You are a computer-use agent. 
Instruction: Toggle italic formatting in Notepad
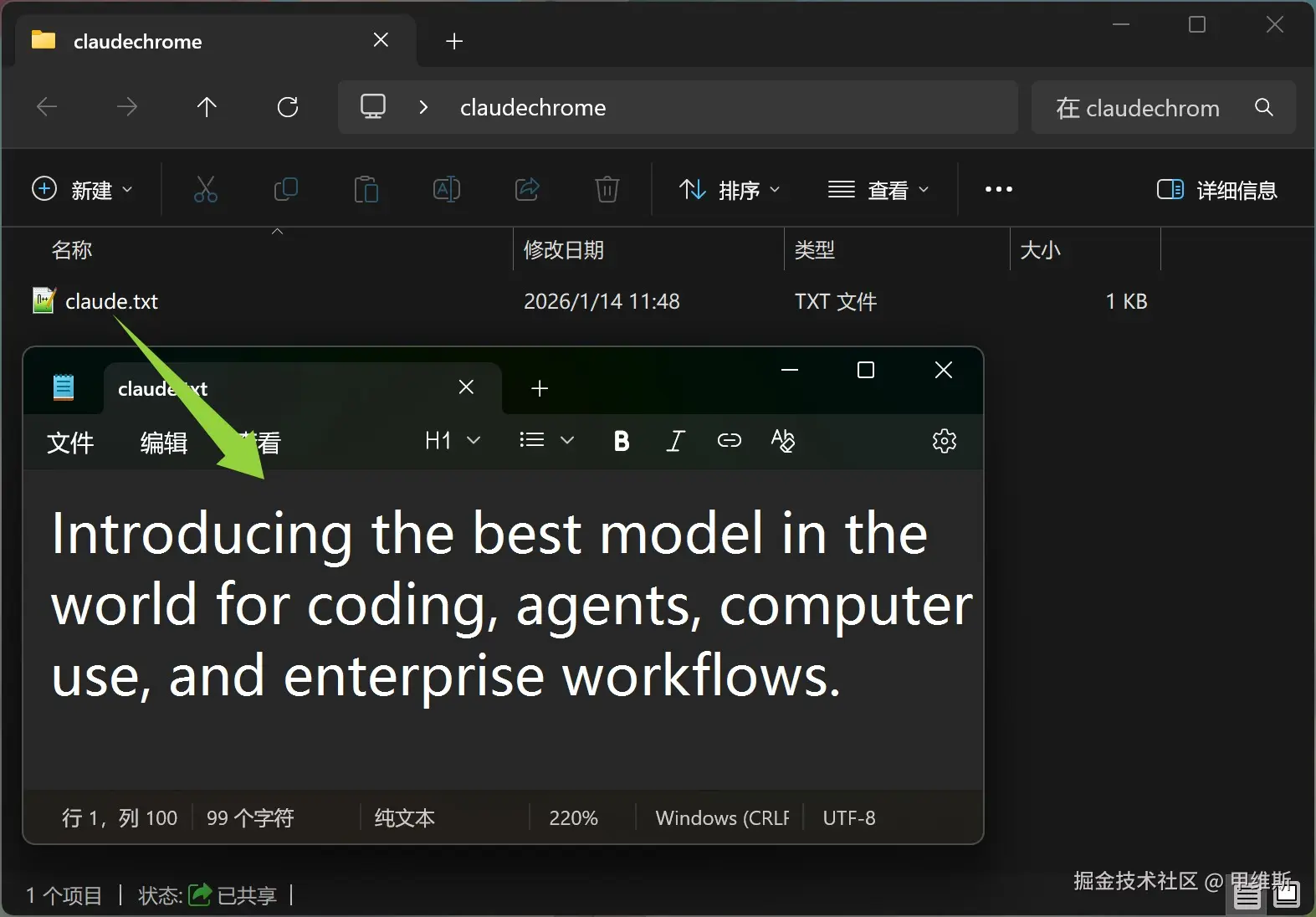[x=675, y=441]
